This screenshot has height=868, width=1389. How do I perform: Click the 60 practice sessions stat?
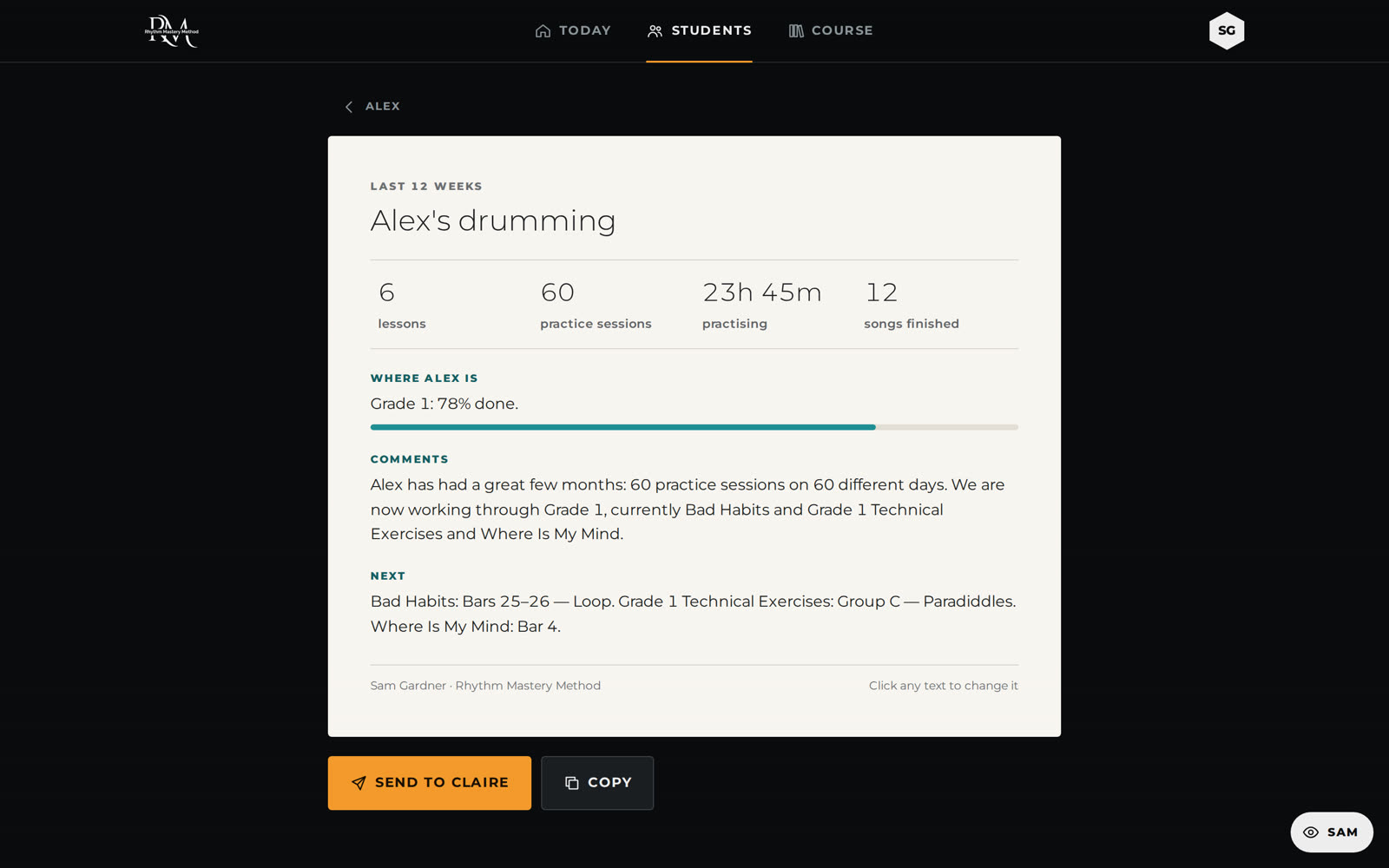click(596, 305)
